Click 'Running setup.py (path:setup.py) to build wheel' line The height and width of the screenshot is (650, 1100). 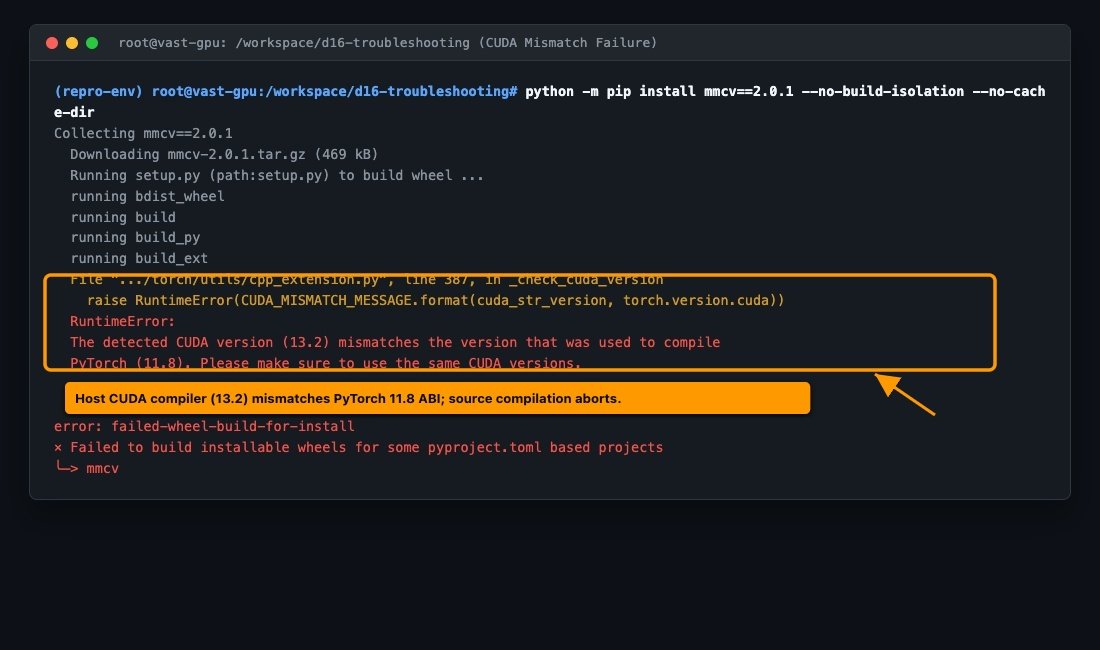pyautogui.click(x=276, y=175)
